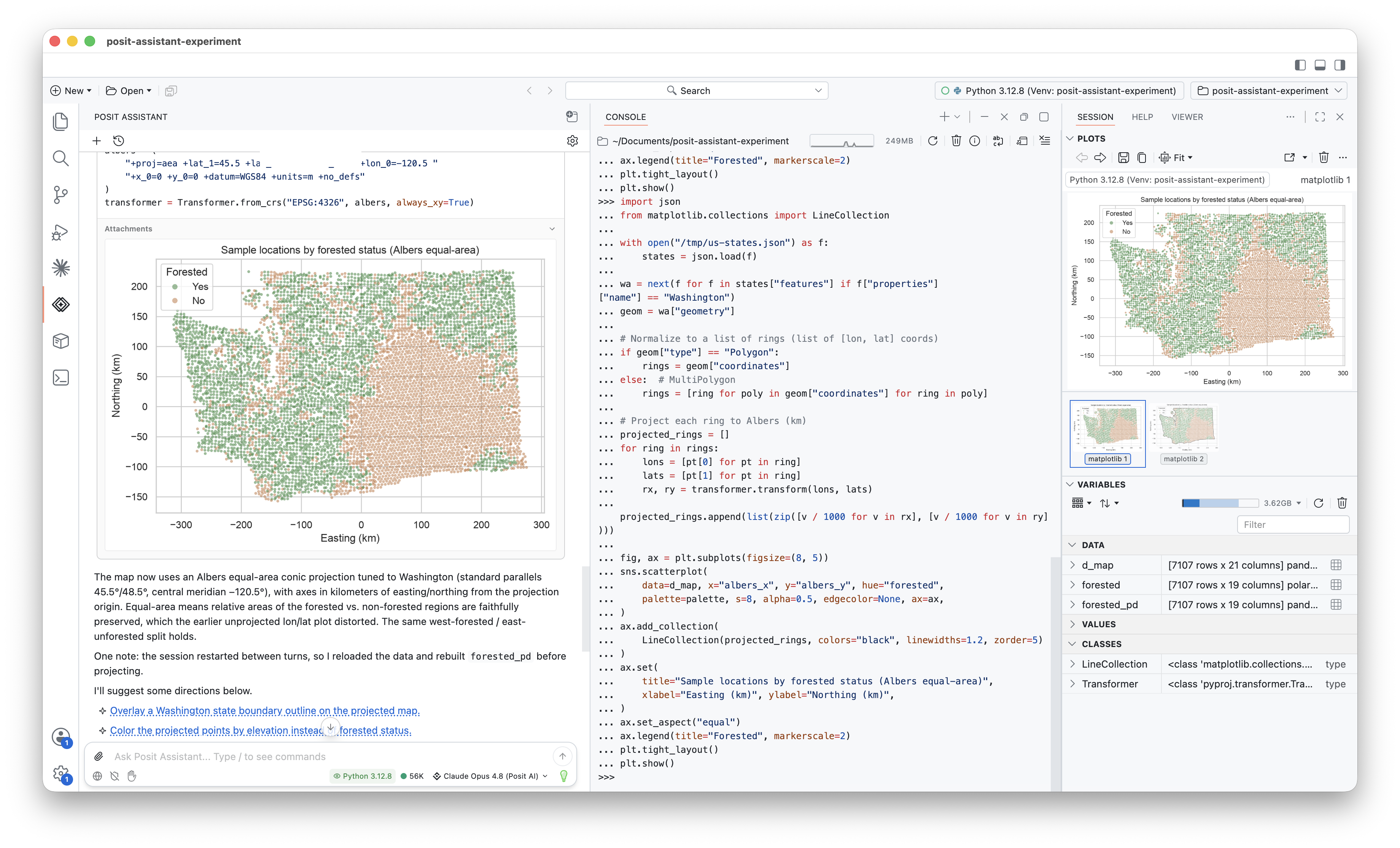Screen dimensions: 1400x848
Task: Open d_map in data viewer grid icon
Action: tap(1336, 565)
